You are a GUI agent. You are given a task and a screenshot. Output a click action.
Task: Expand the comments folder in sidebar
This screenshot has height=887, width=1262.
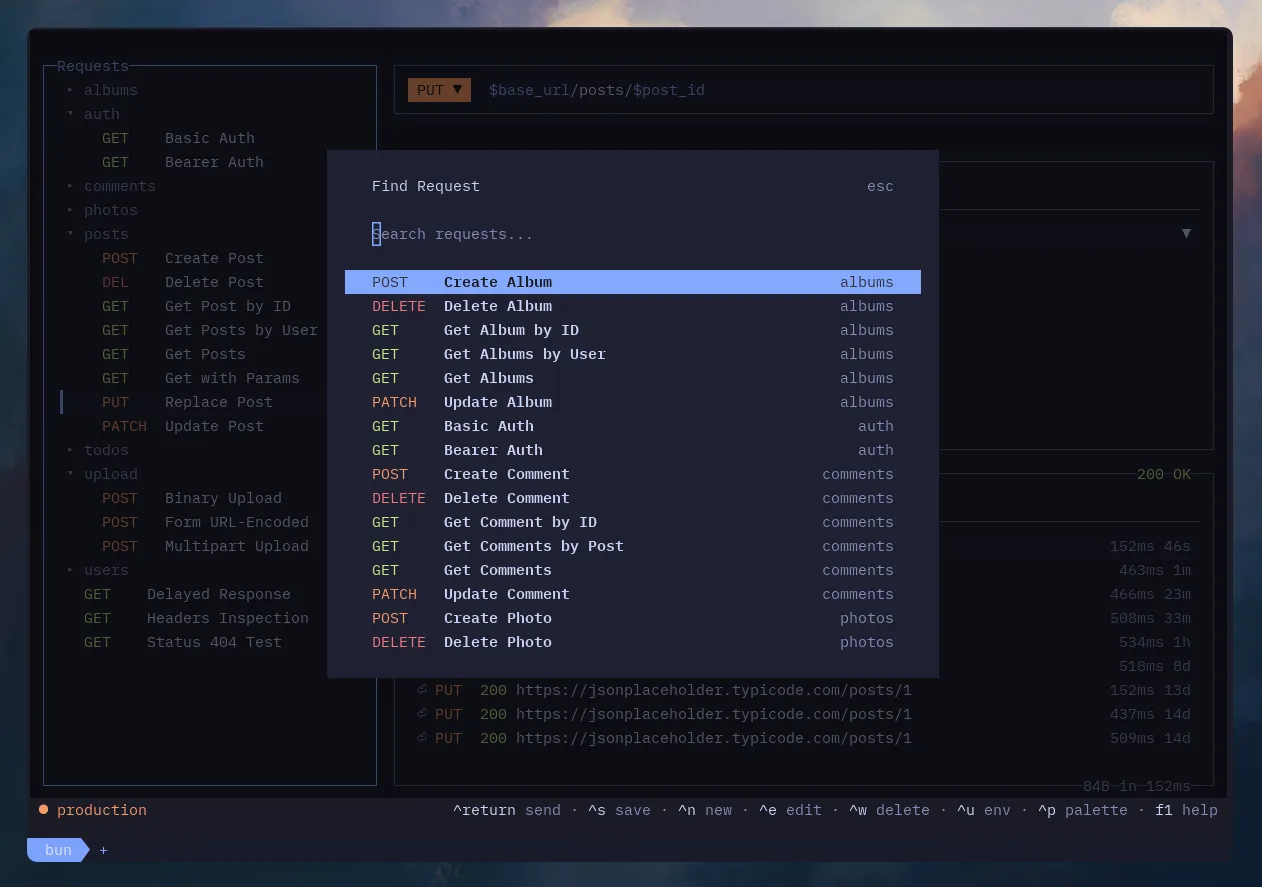pos(111,186)
